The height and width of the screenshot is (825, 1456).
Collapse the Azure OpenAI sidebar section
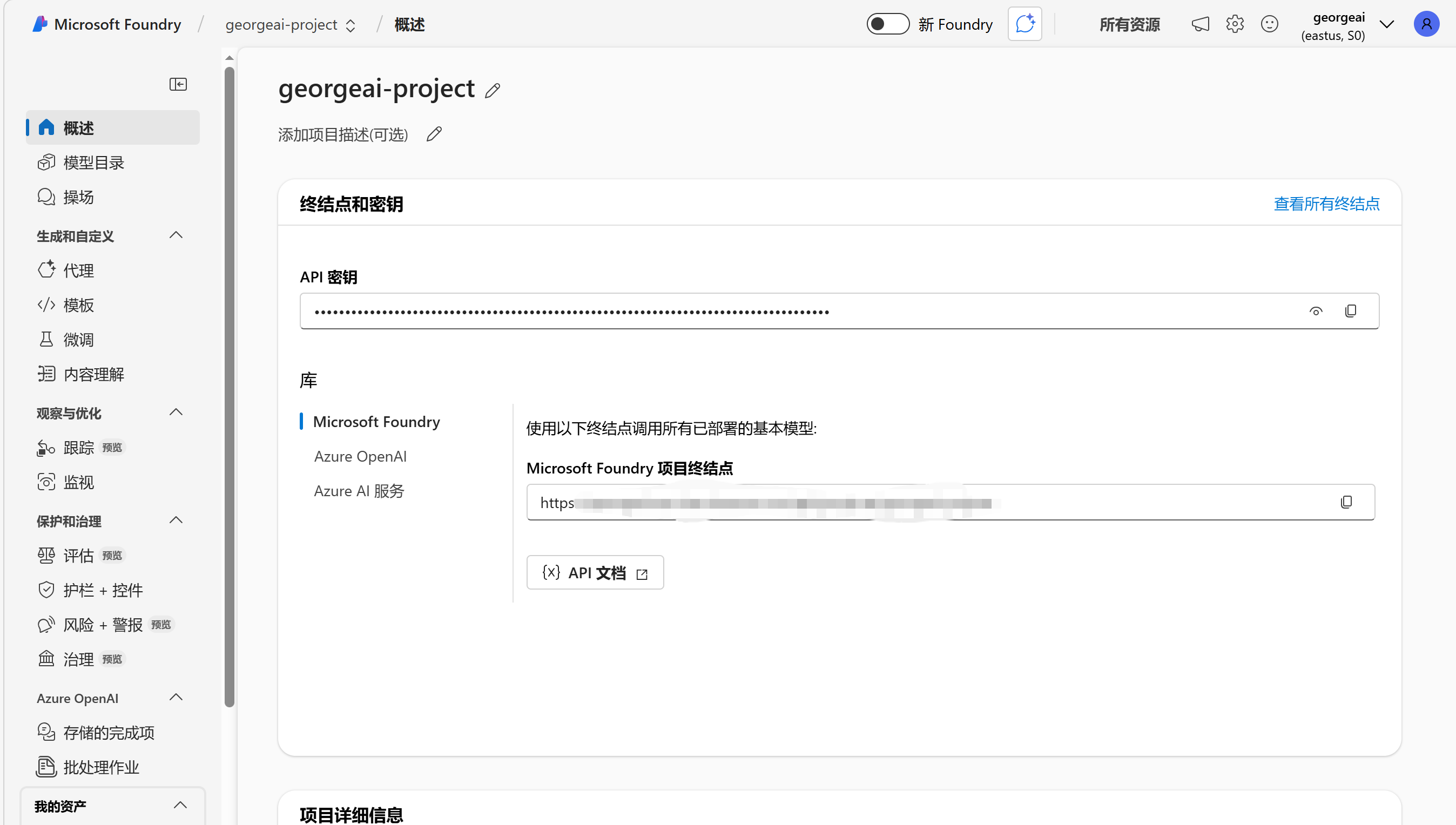176,698
